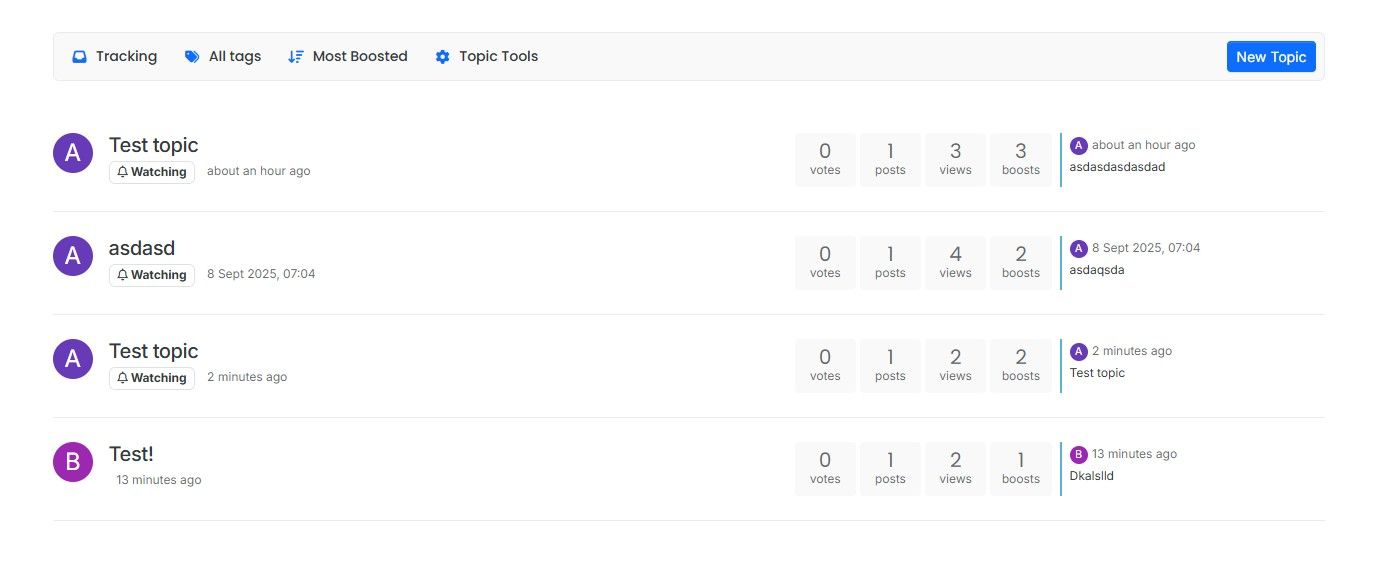Click the large A avatar beside asdasd
The image size is (1391, 588).
tap(72, 256)
